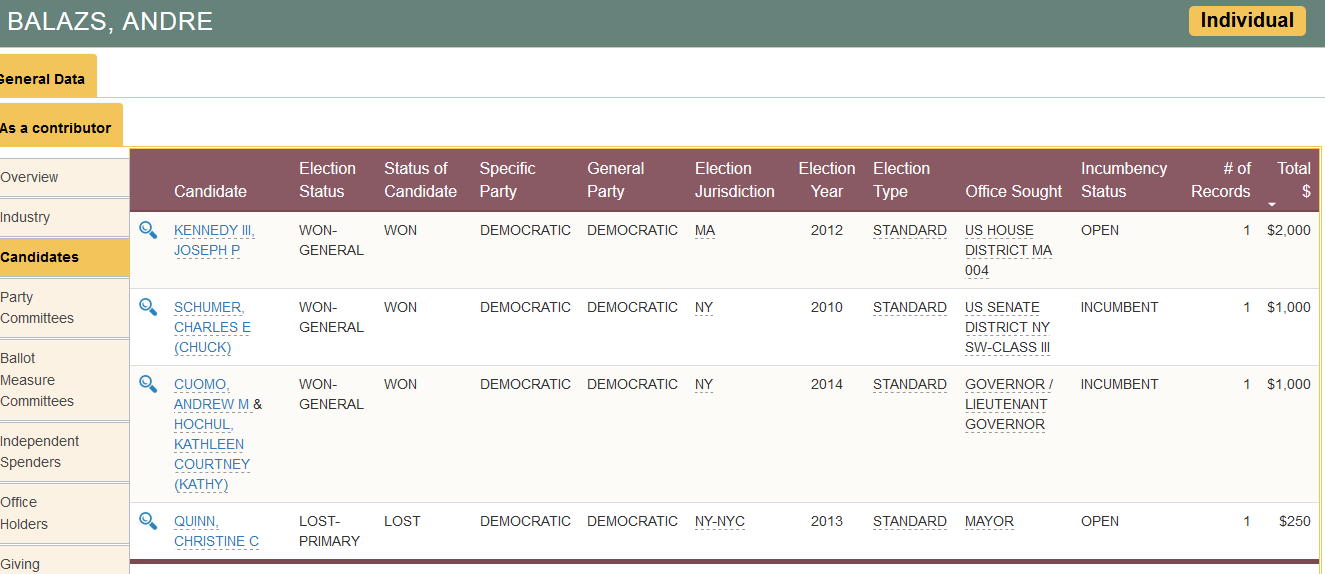Click GOVERNOR / LIEUTENANT GOVERNOR office link
Viewport: 1325px width, 574px height.
[x=1009, y=404]
